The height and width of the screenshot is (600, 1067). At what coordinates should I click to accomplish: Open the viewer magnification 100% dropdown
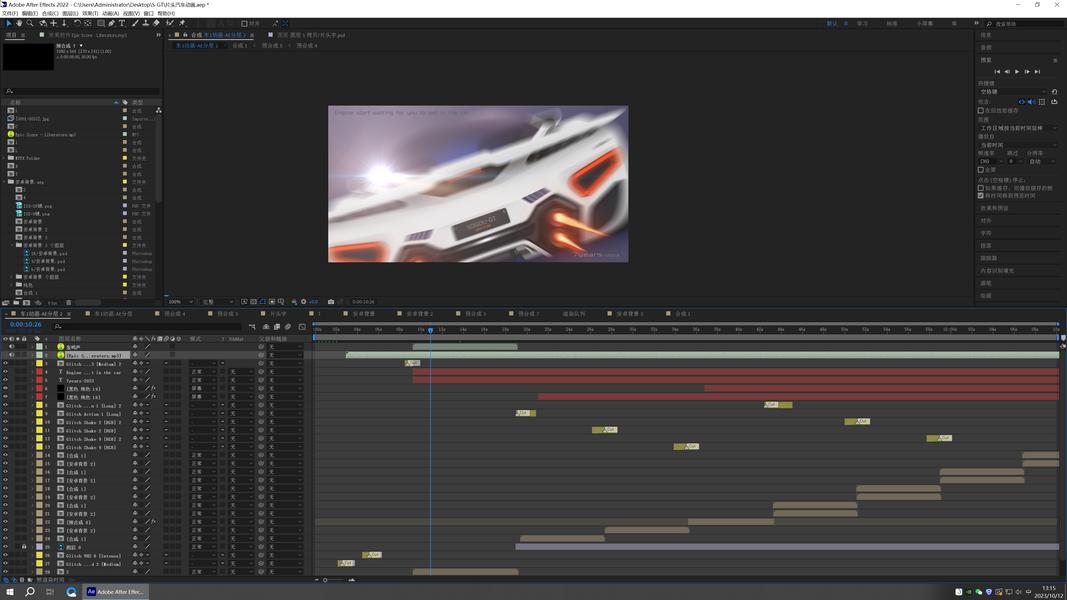(180, 301)
